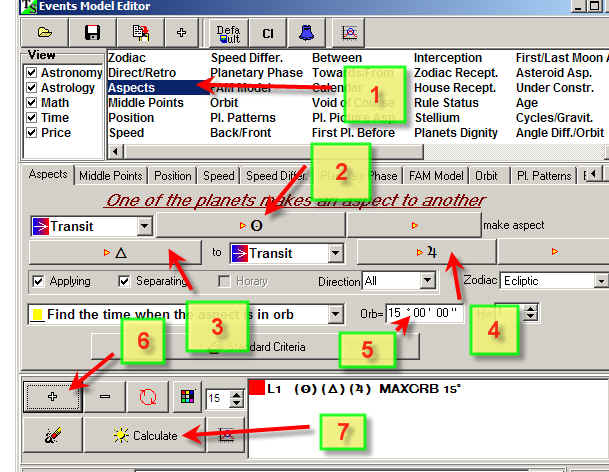The height and width of the screenshot is (472, 609).
Task: Add event with the plus button
Action: pyautogui.click(x=52, y=397)
